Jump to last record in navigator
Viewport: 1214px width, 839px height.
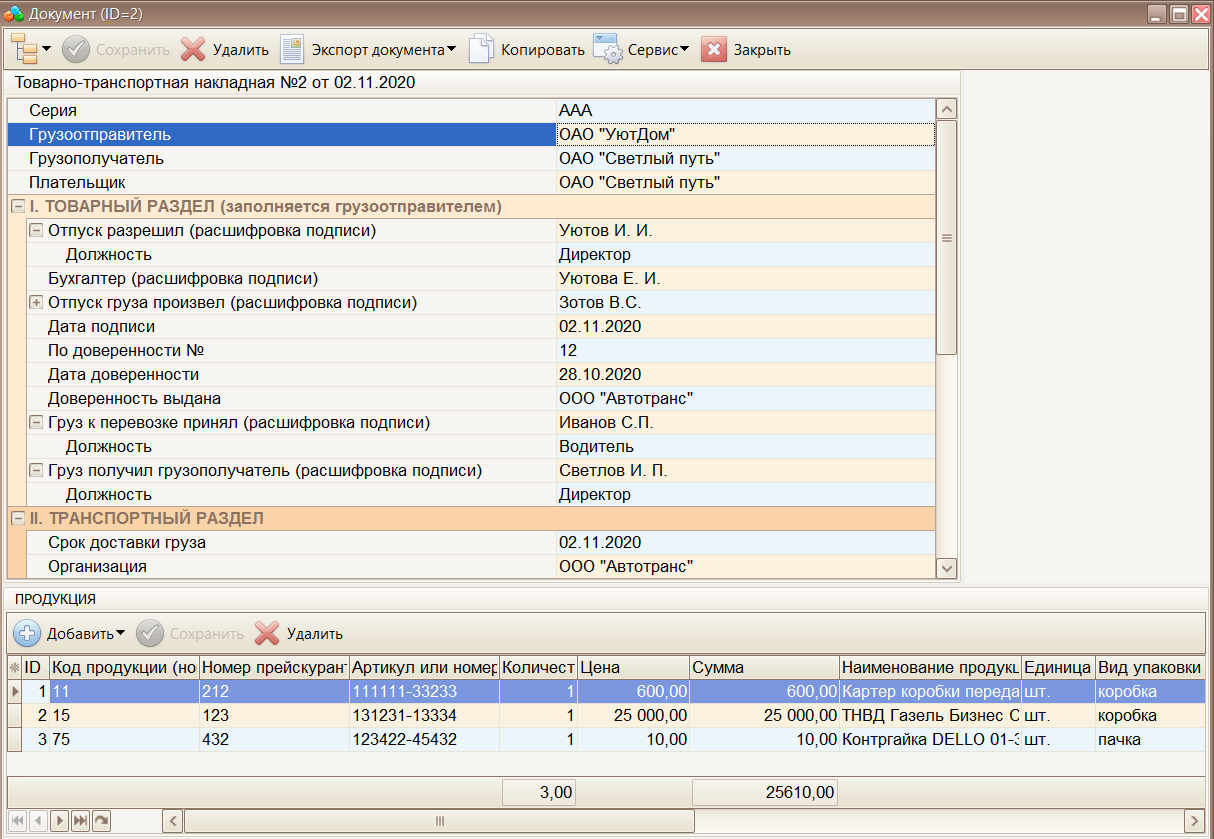80,821
